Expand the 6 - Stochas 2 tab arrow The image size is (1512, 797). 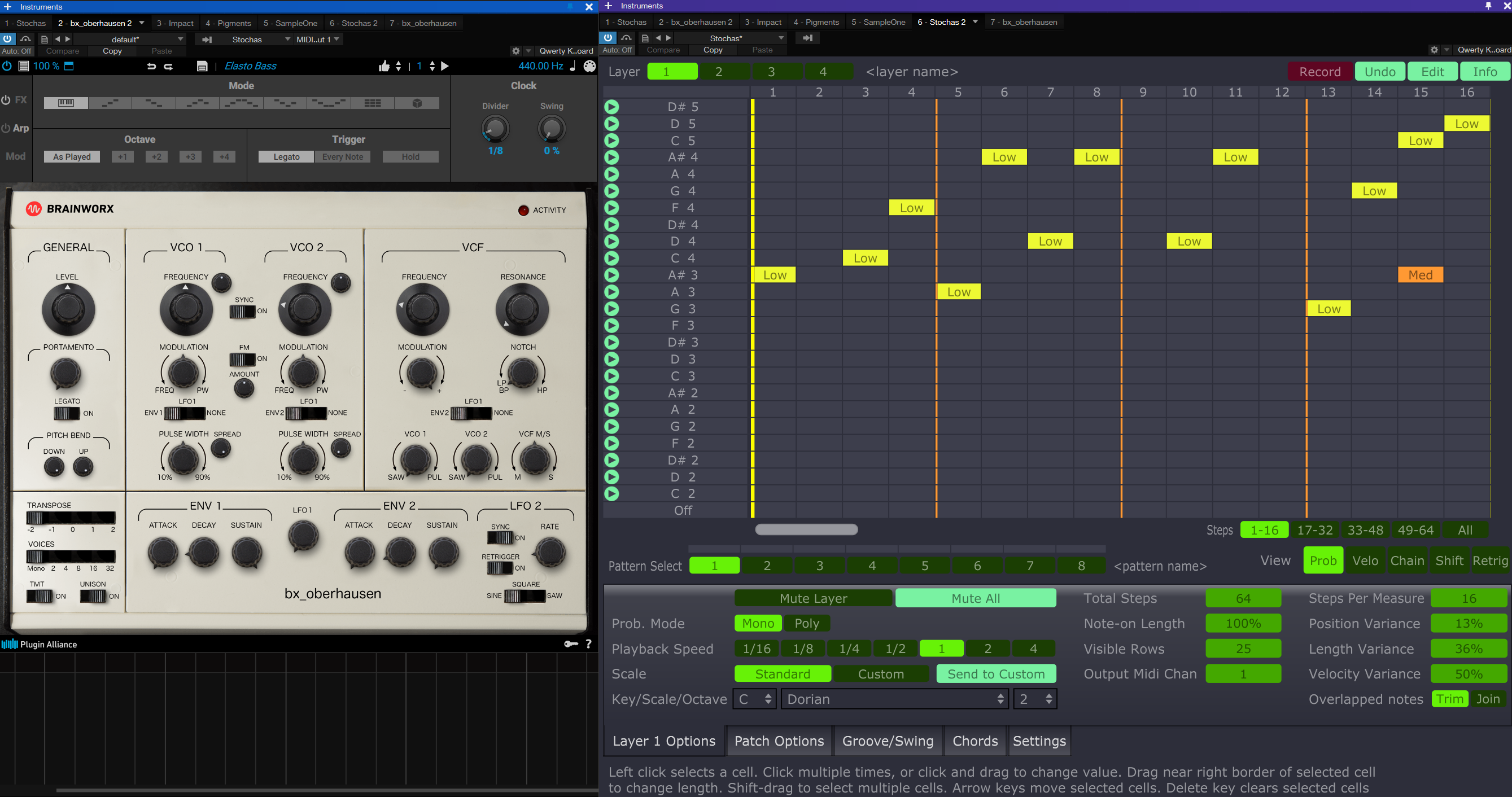[976, 21]
